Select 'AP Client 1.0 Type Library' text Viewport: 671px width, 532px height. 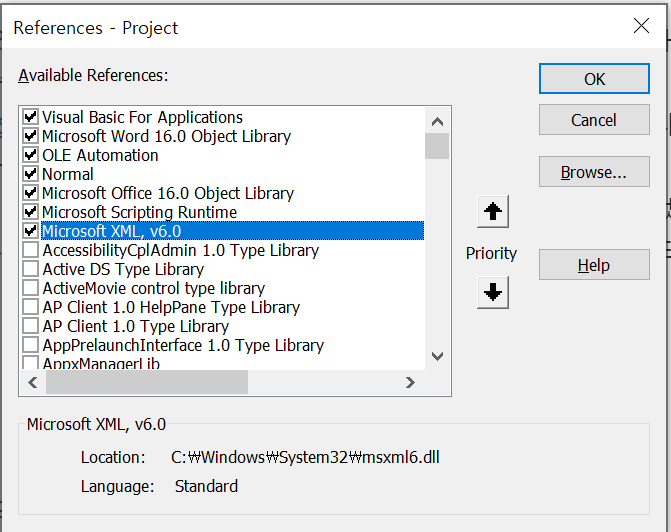tap(136, 326)
